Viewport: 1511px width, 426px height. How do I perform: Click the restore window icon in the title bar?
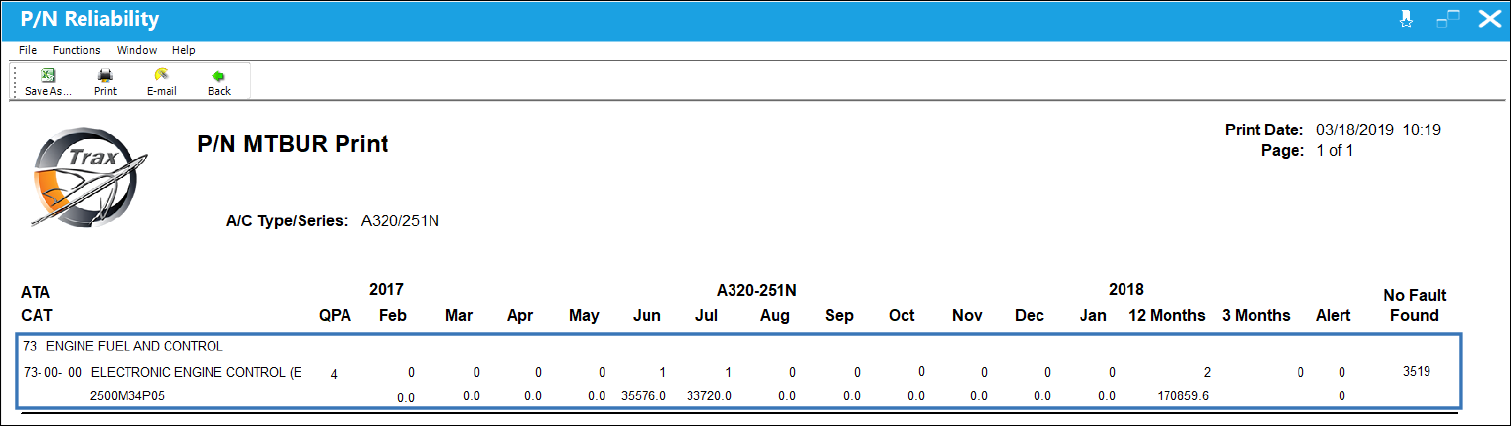point(1448,19)
